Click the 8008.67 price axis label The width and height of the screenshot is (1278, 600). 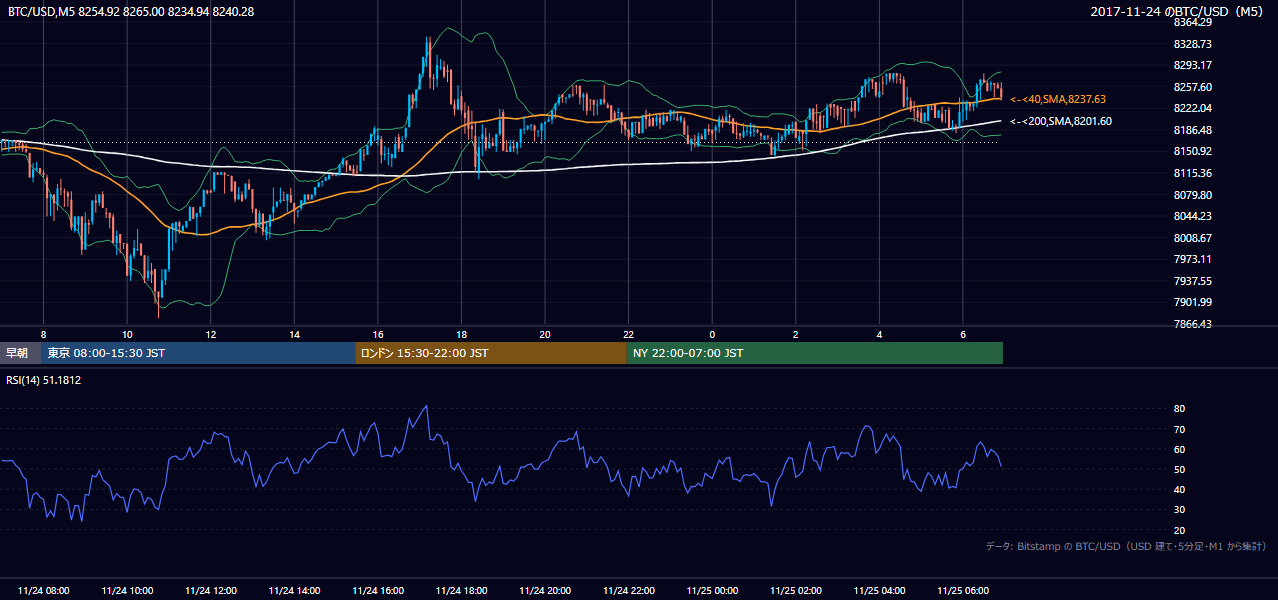(x=1192, y=238)
